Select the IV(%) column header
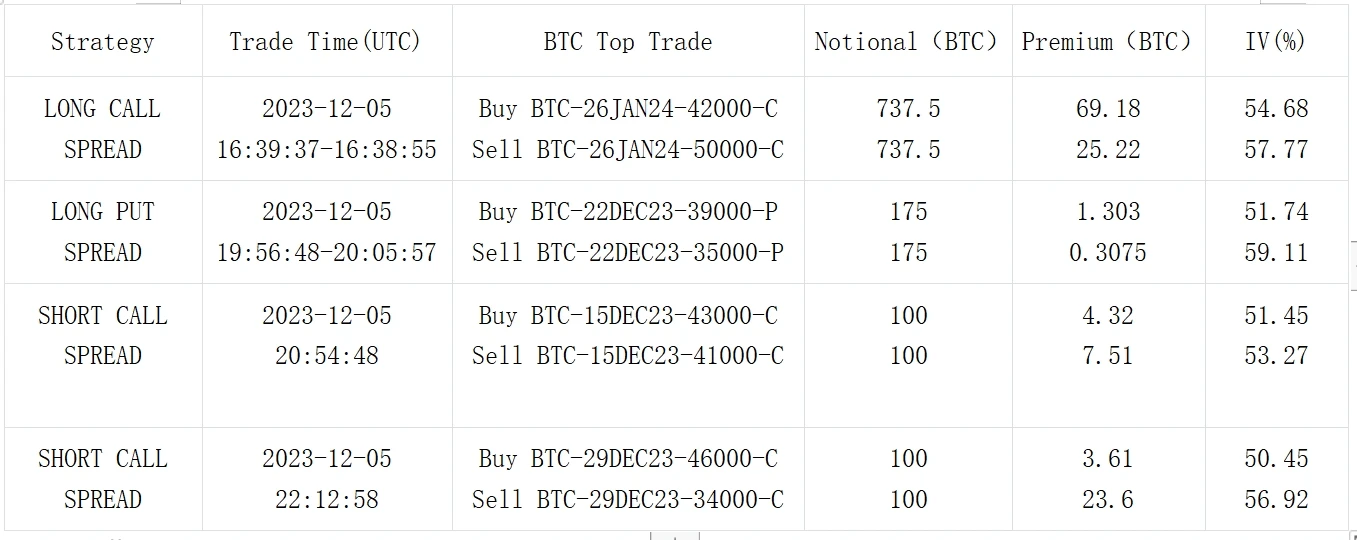 point(1276,42)
